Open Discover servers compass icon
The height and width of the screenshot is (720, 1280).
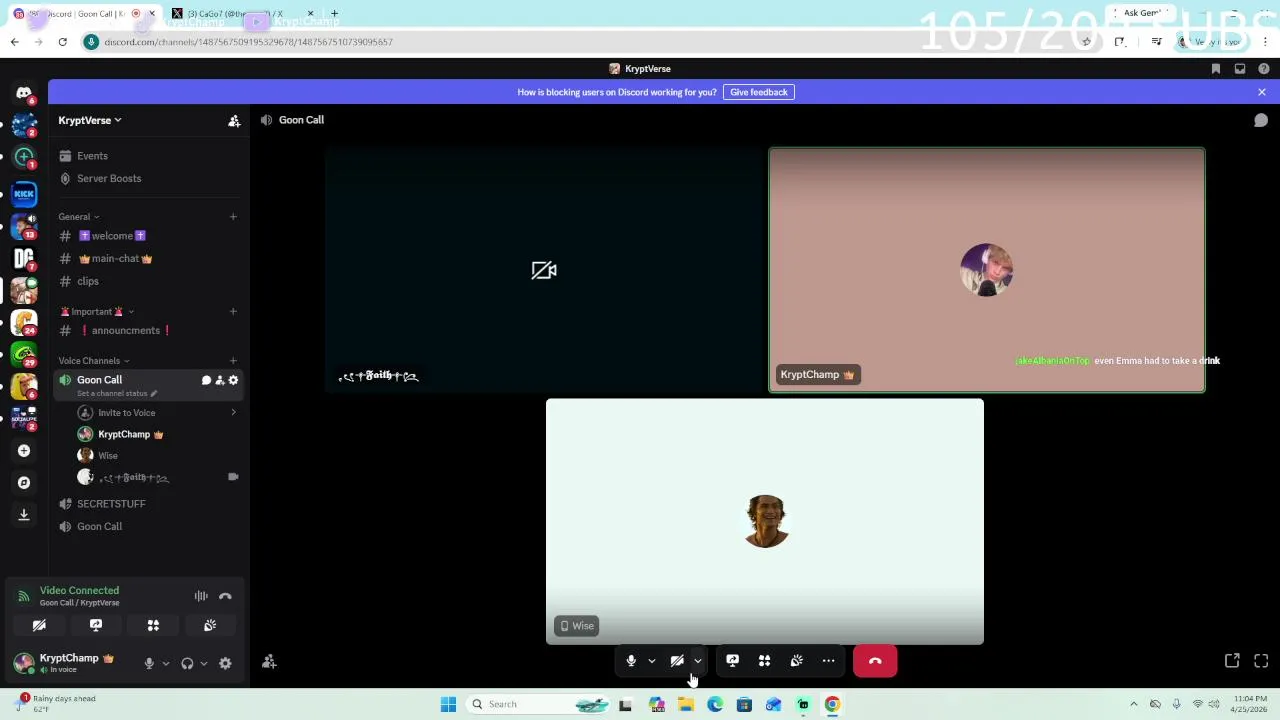pos(24,483)
